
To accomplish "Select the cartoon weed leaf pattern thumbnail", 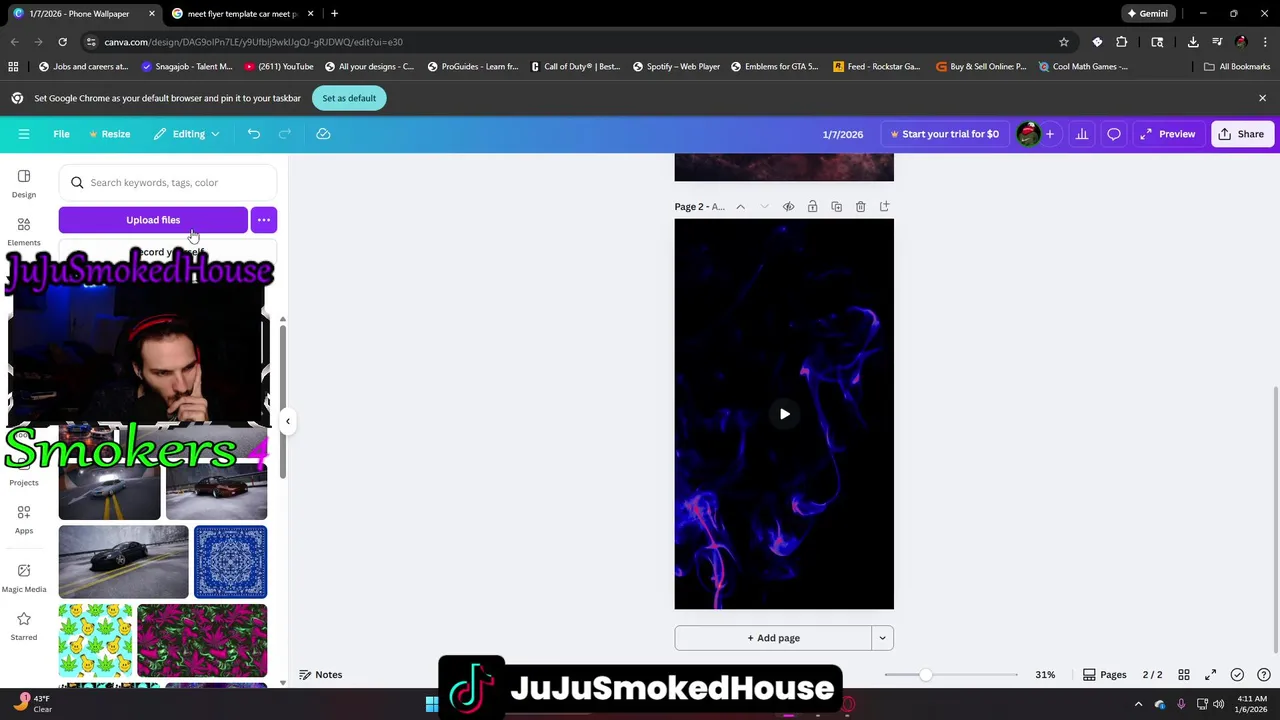I will tap(95, 640).
